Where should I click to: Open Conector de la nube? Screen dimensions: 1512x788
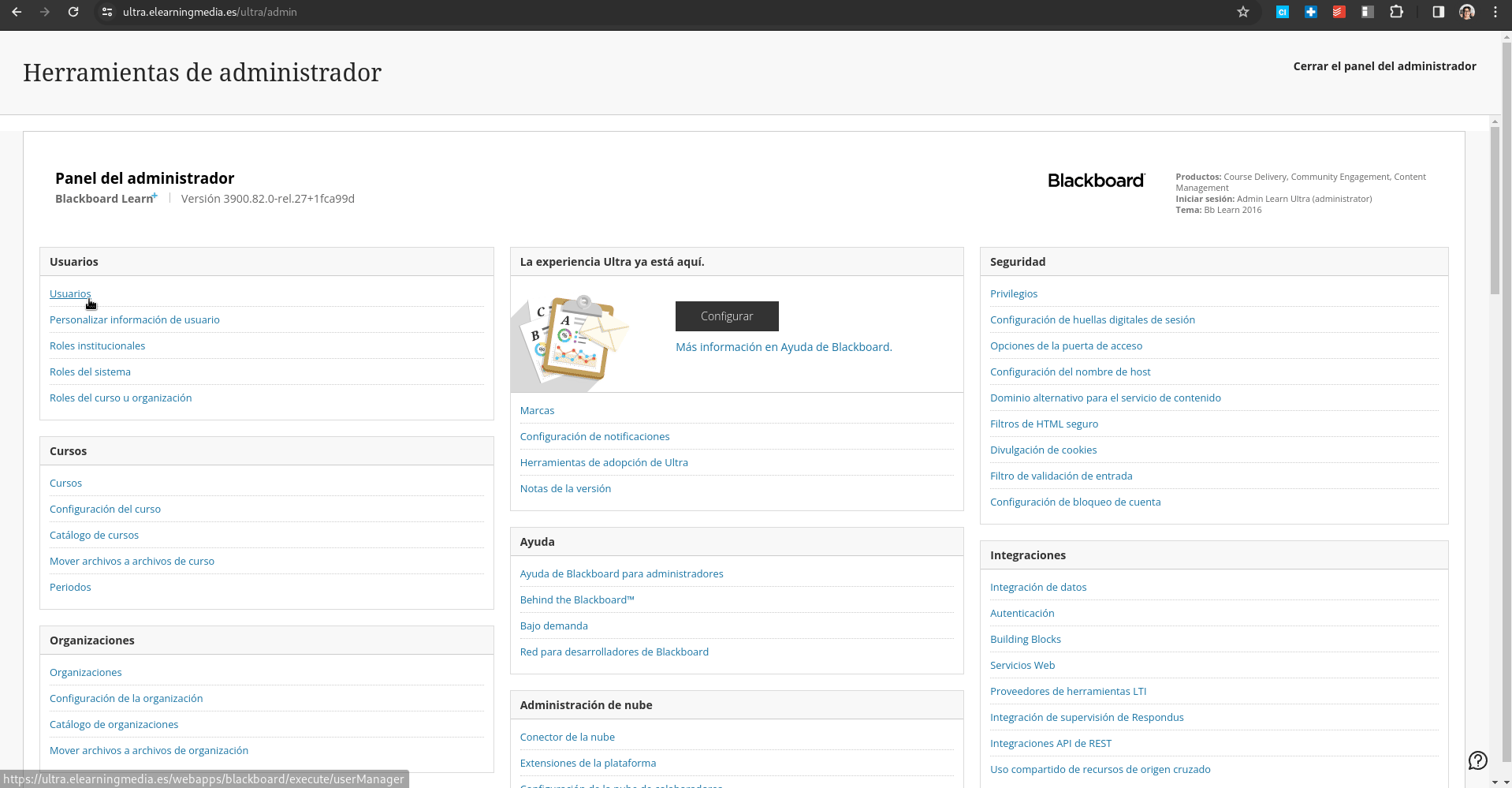[568, 737]
